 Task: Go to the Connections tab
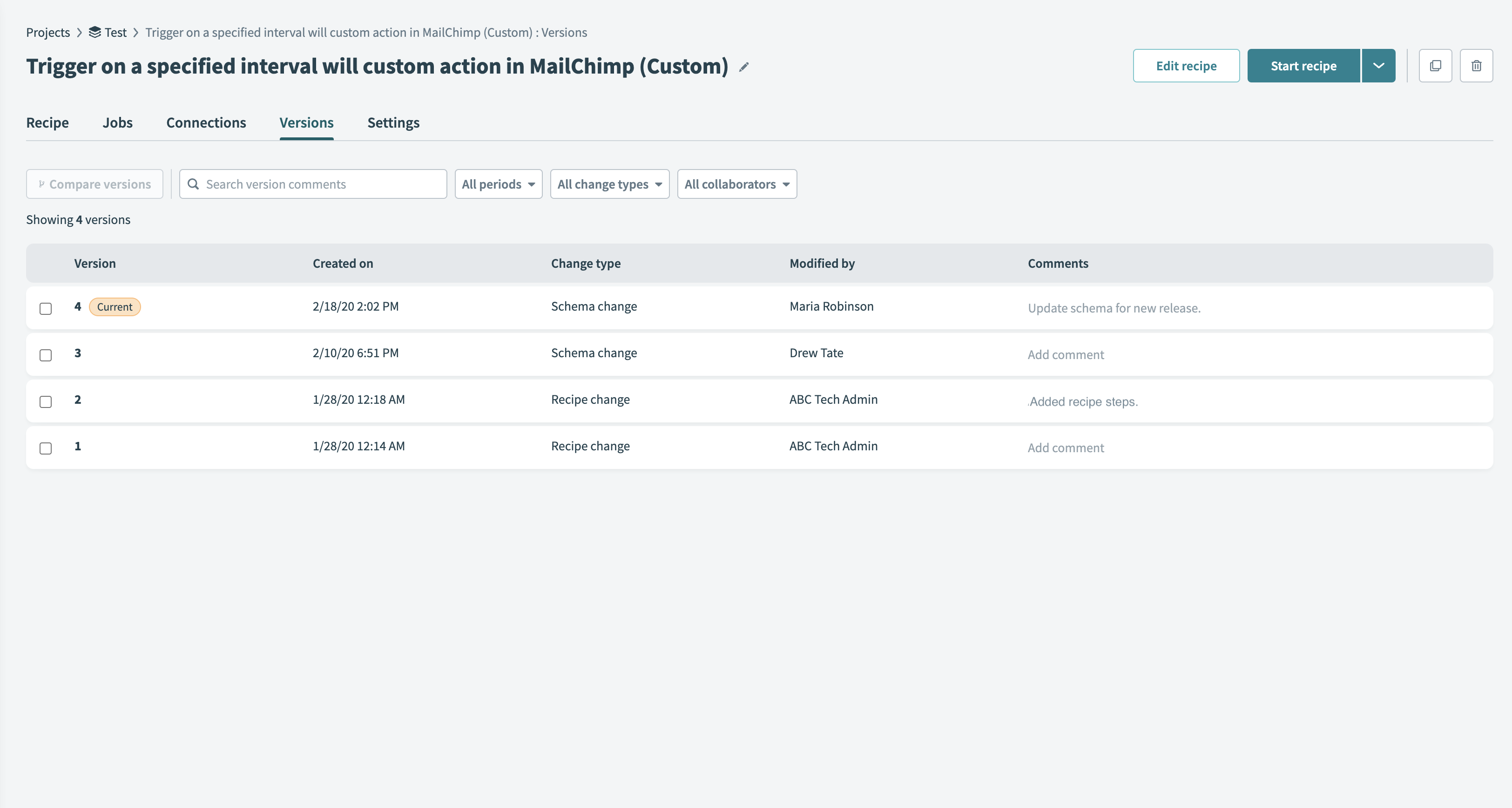[x=206, y=123]
